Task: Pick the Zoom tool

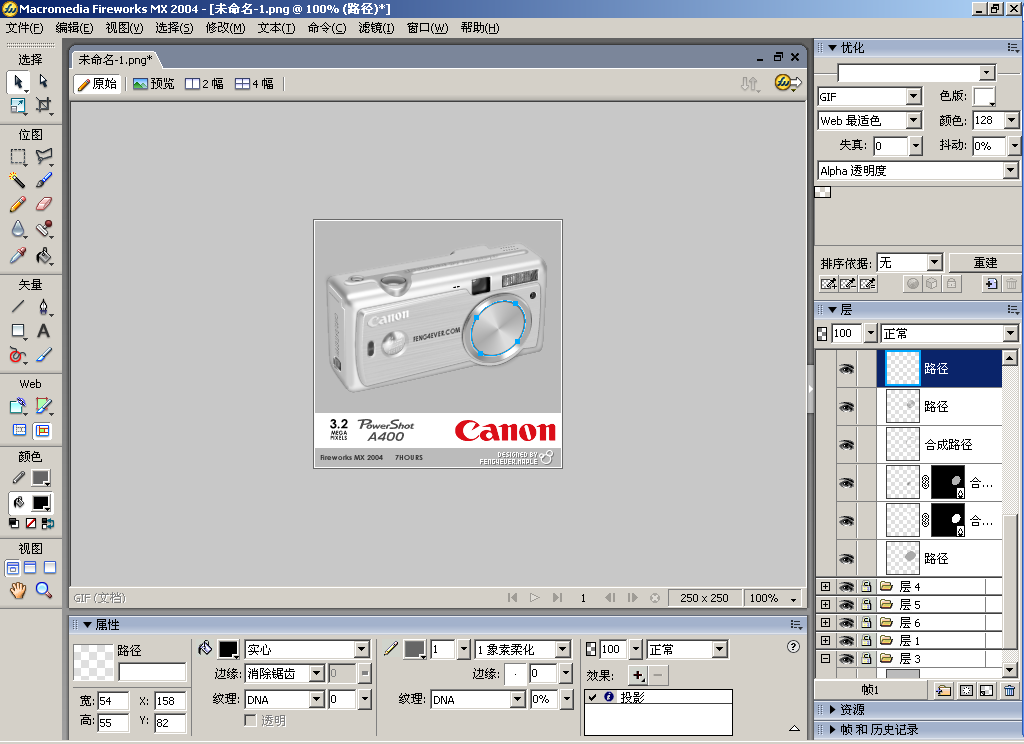Action: (43, 590)
